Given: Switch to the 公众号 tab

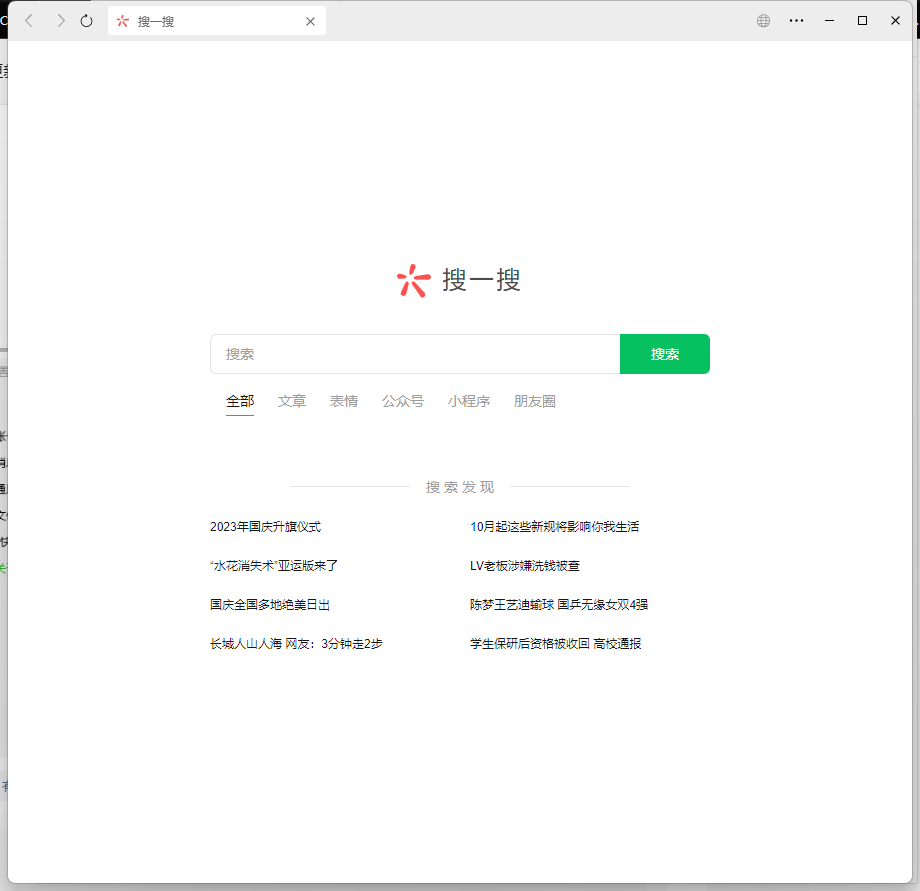Looking at the screenshot, I should (x=402, y=401).
